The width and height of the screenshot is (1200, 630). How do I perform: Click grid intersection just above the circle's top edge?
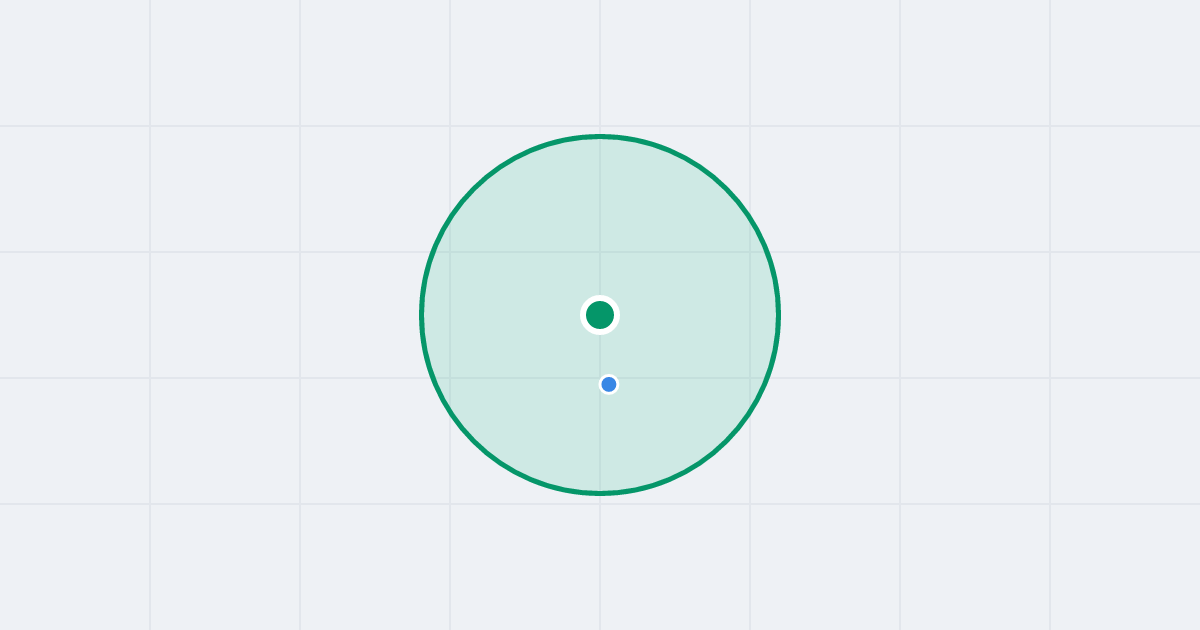[x=600, y=126]
